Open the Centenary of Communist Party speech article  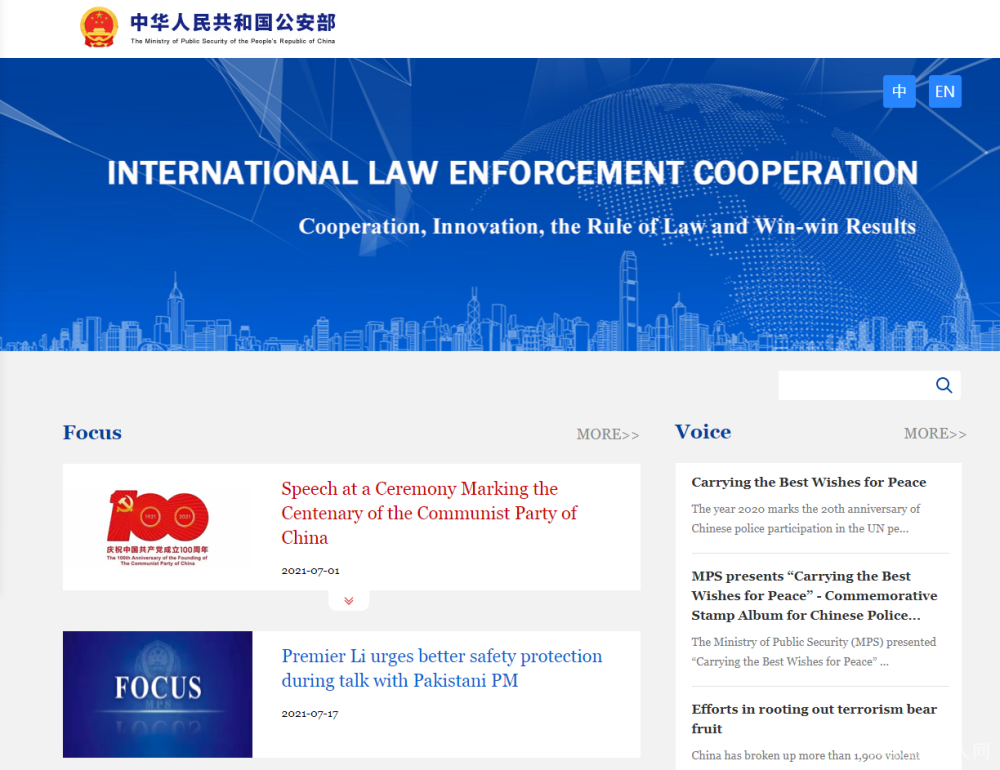click(x=428, y=513)
